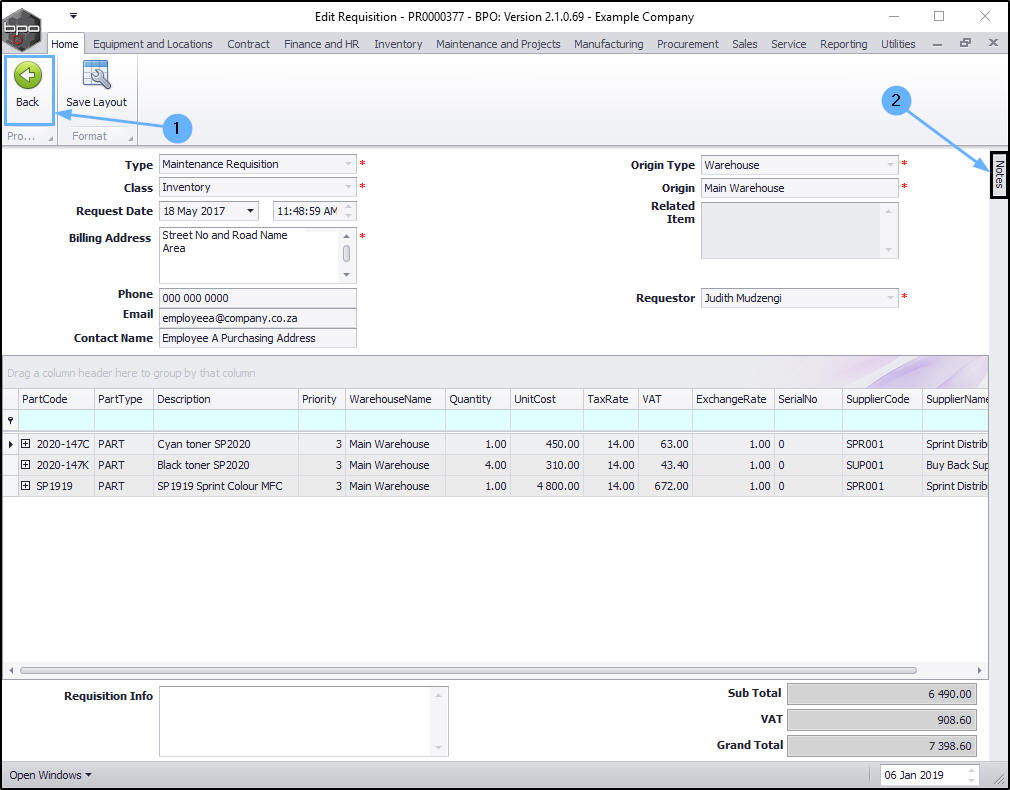The image size is (1010, 790).
Task: Open the Sales ribbon tab
Action: pos(745,44)
